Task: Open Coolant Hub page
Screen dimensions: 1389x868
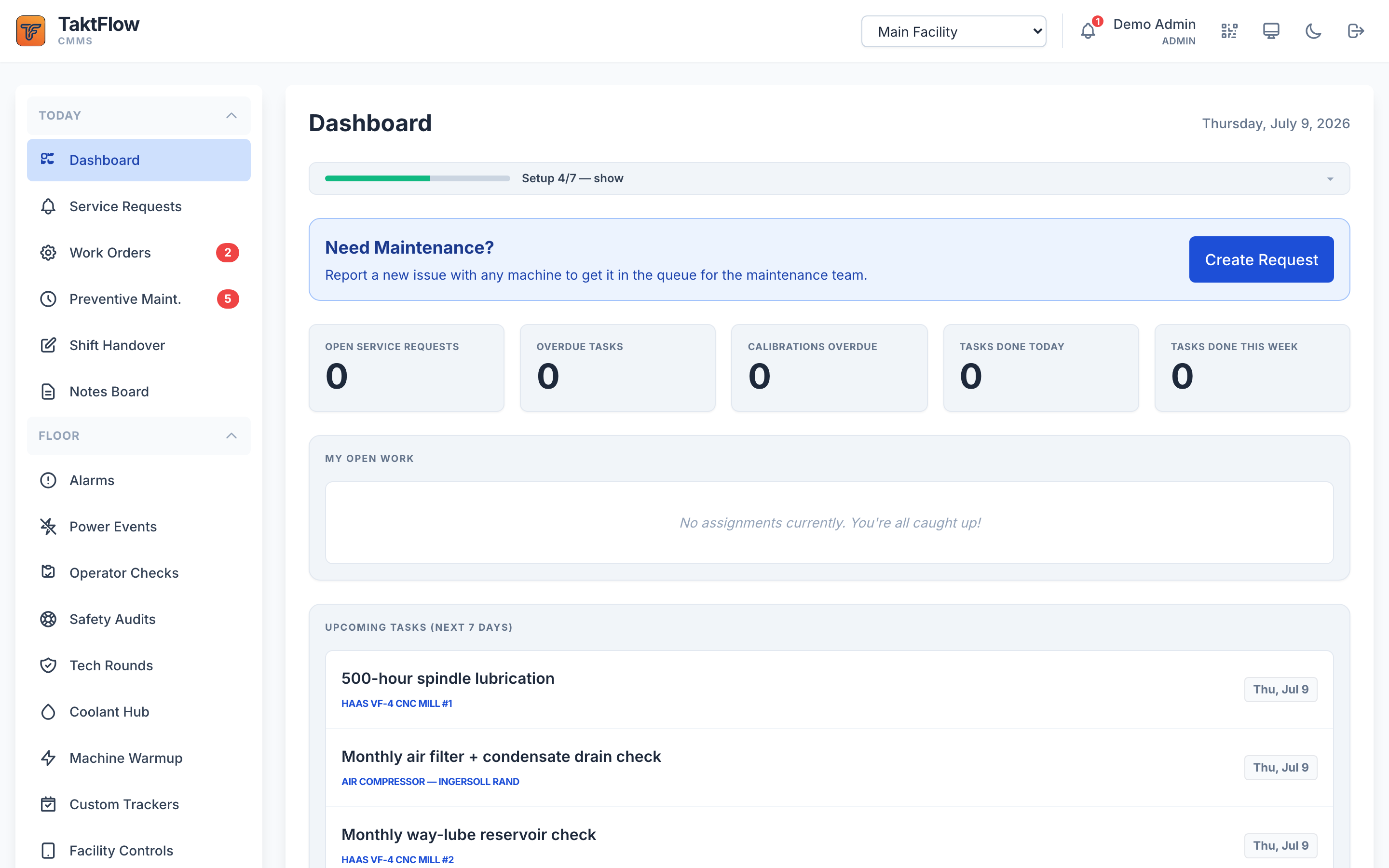Action: [139, 712]
